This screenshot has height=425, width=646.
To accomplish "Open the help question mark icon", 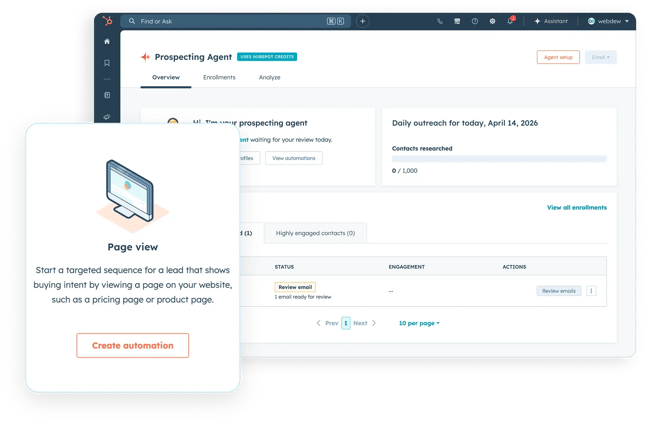I will point(475,21).
